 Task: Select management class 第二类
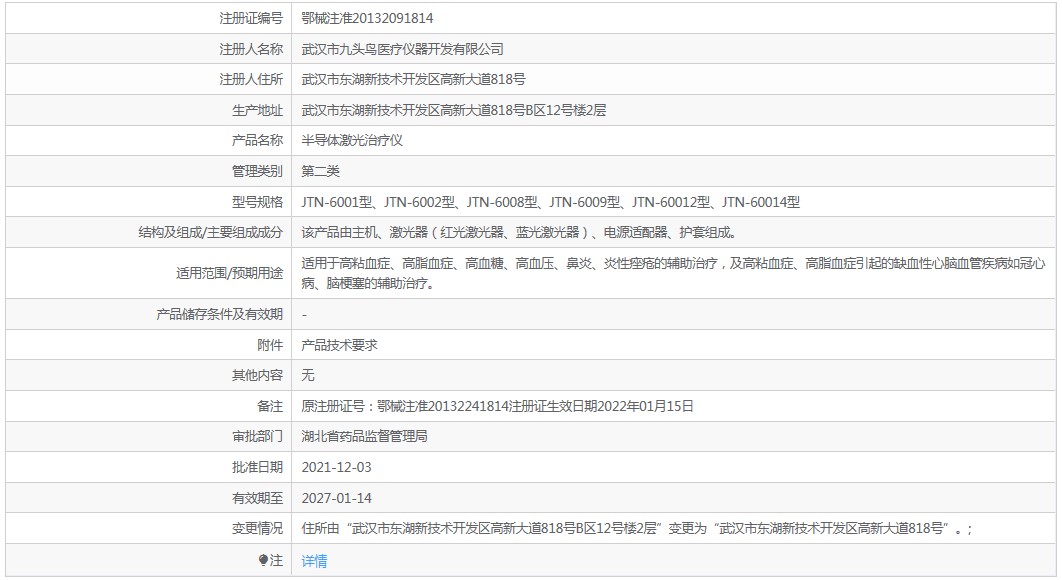click(x=320, y=171)
